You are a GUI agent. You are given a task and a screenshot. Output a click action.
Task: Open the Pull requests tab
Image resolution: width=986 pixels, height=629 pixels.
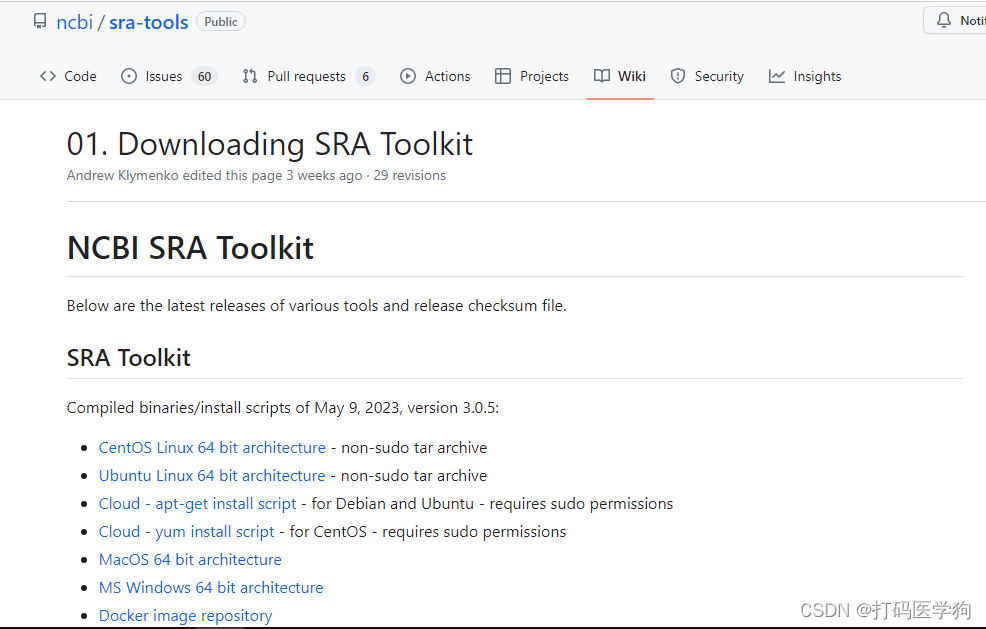tap(308, 76)
